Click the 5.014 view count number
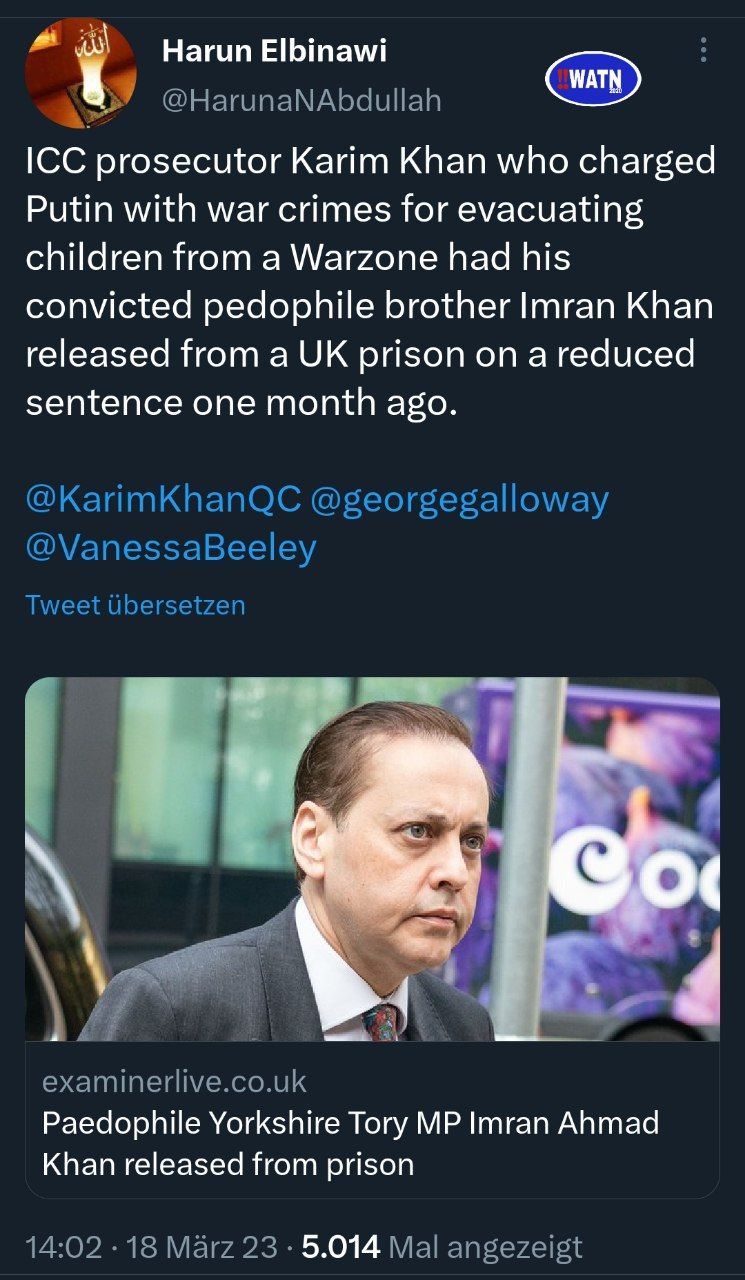The image size is (745, 1280). click(x=341, y=1246)
